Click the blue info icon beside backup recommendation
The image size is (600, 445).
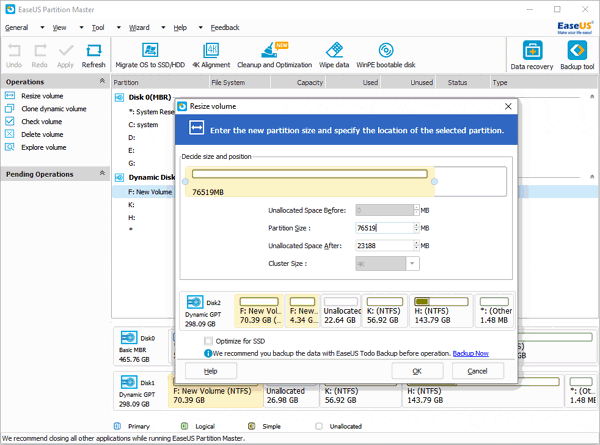coord(208,354)
